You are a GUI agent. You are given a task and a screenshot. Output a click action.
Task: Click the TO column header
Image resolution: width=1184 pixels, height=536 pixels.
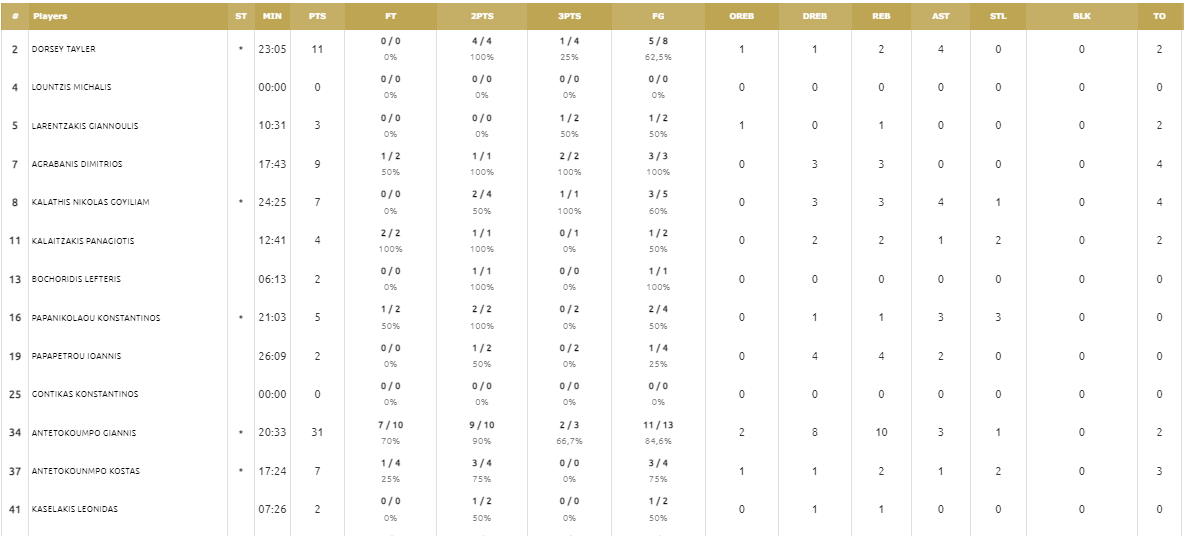click(x=1160, y=16)
